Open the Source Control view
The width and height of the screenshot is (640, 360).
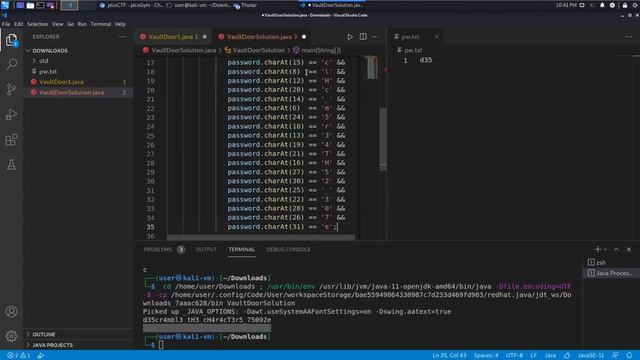click(x=11, y=89)
